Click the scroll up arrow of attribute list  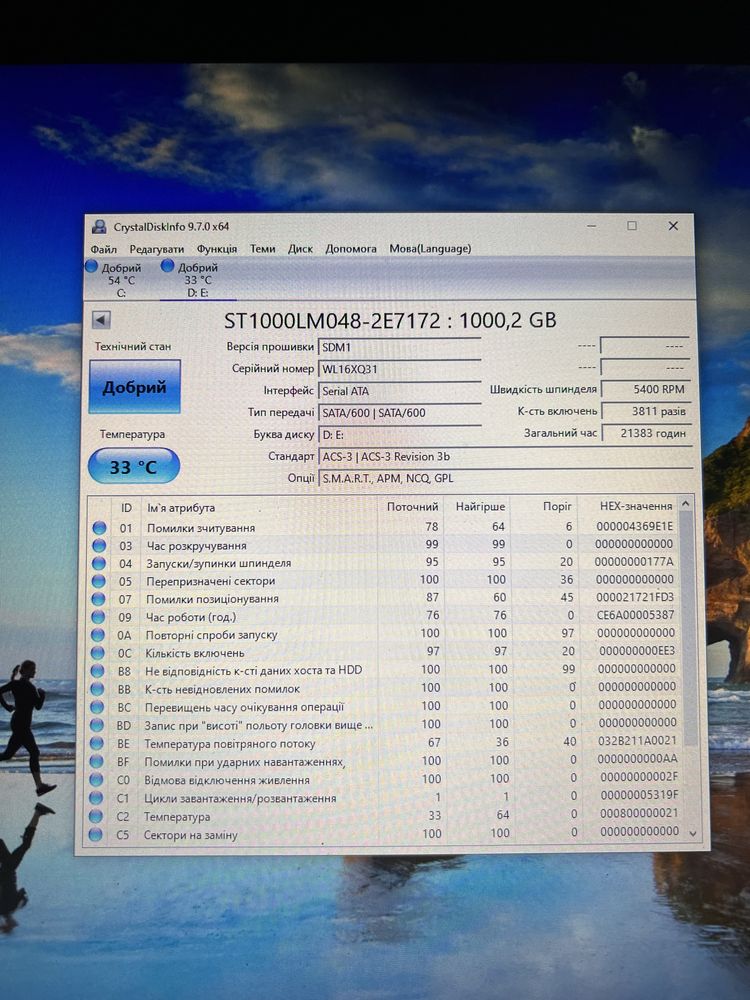click(686, 504)
